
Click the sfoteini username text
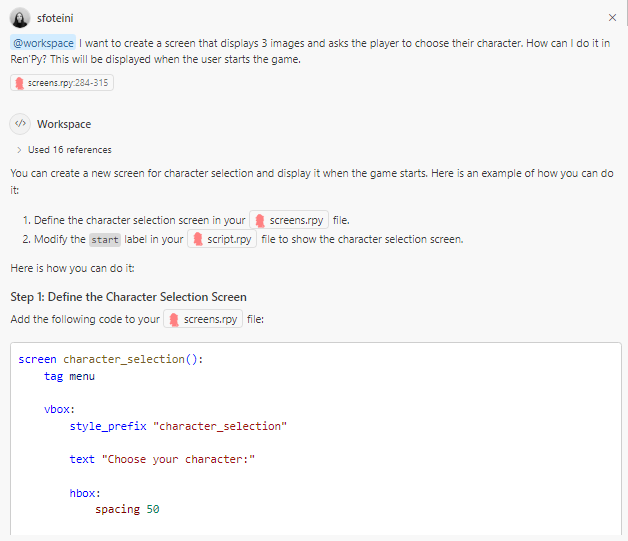[x=55, y=18]
